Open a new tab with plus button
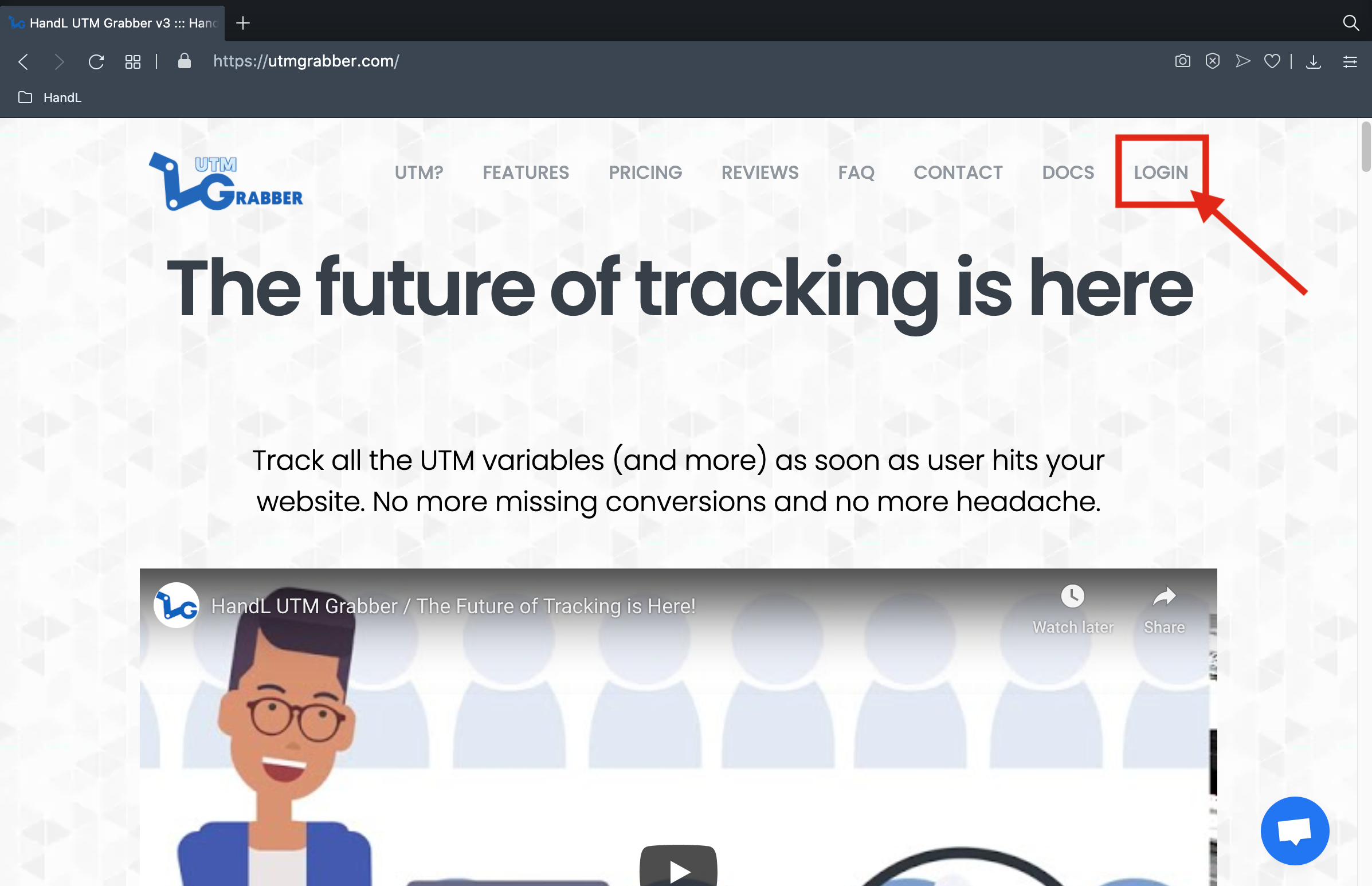The width and height of the screenshot is (1372, 886). (x=243, y=23)
